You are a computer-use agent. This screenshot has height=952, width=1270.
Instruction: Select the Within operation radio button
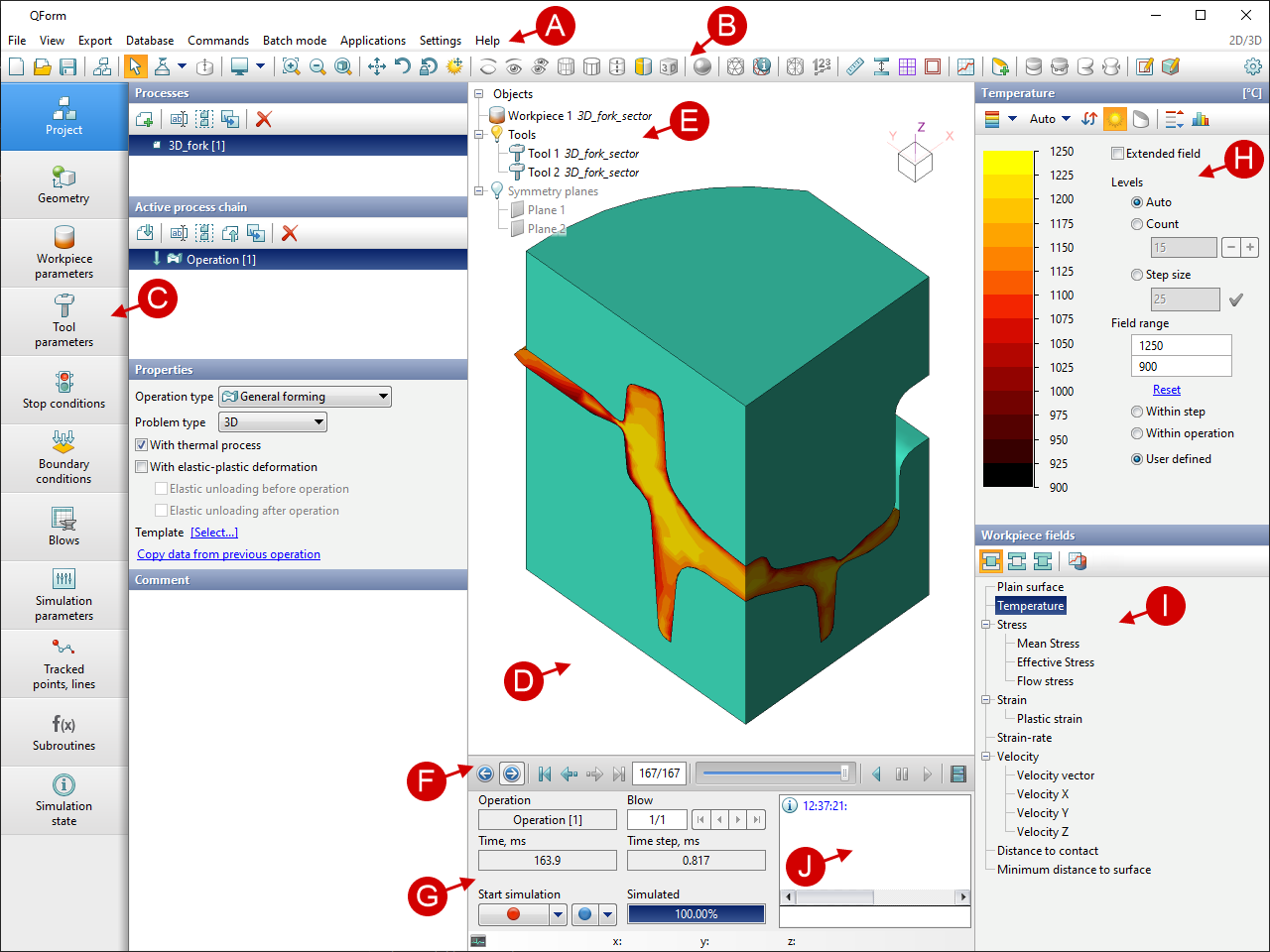1137,433
